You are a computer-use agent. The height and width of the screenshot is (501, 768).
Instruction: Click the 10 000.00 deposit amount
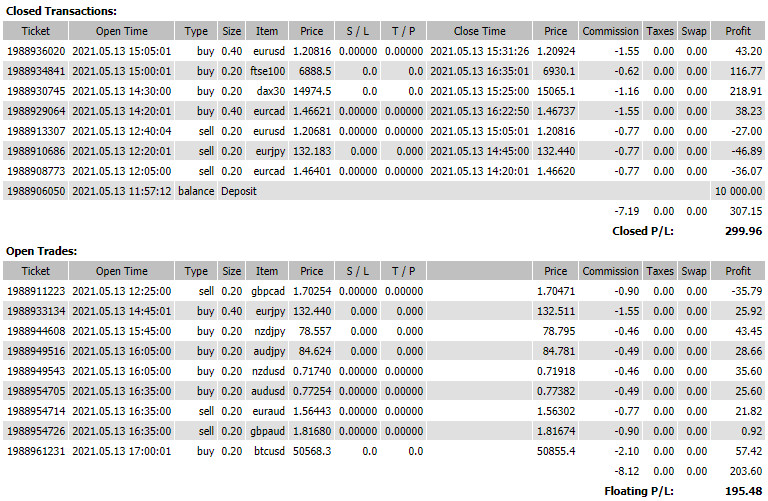tap(738, 191)
